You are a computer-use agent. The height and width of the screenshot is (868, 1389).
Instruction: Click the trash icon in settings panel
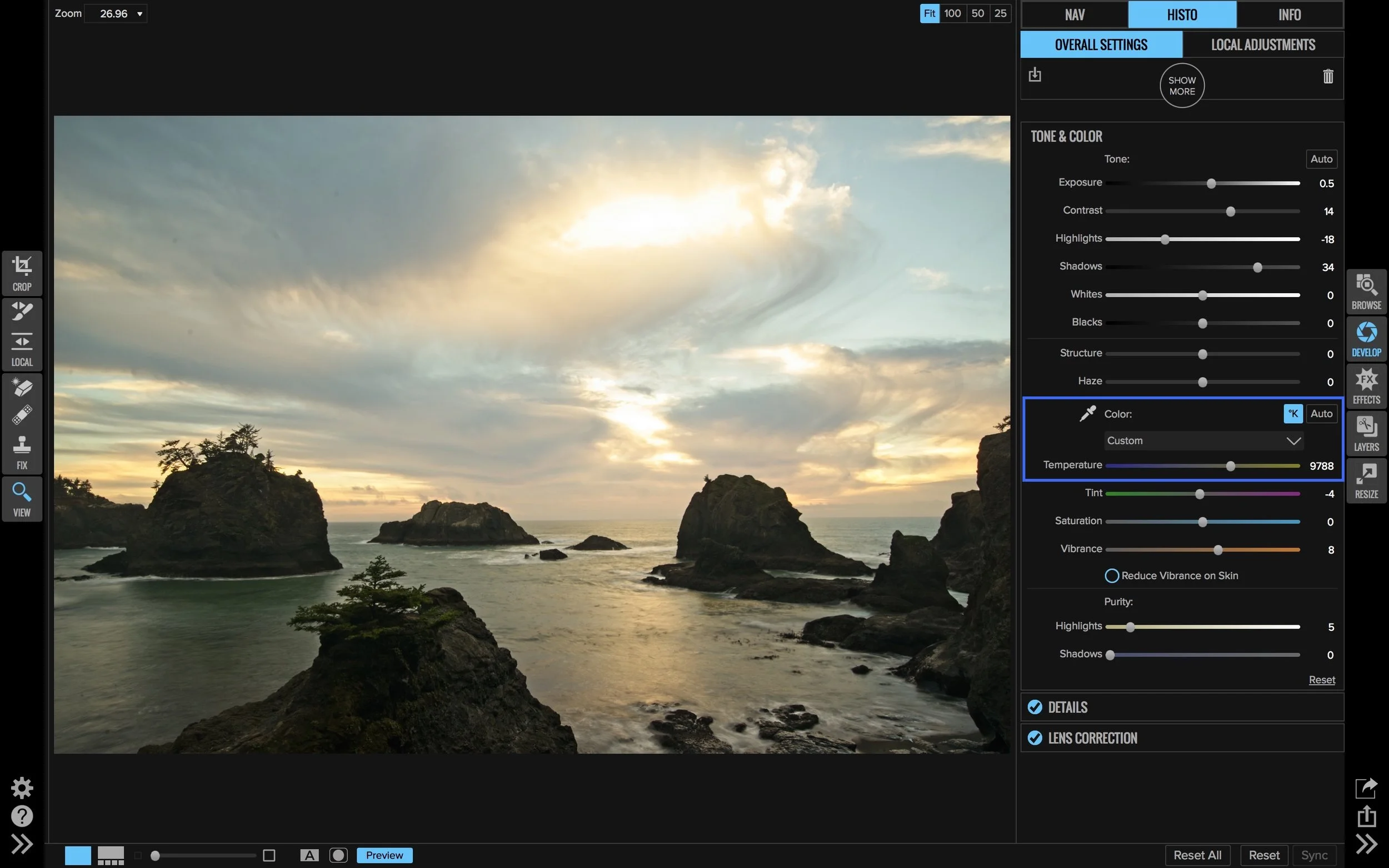point(1328,76)
